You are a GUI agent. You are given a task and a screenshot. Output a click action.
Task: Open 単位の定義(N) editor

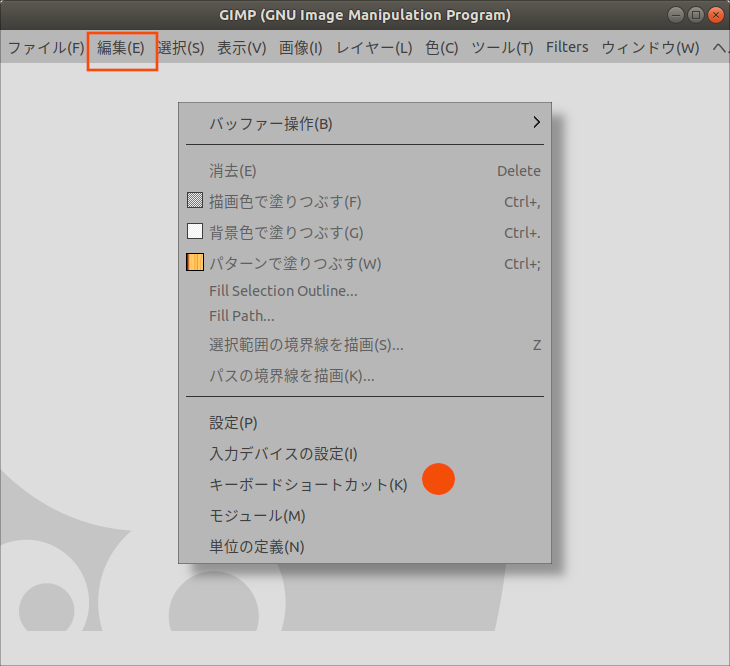[365, 546]
